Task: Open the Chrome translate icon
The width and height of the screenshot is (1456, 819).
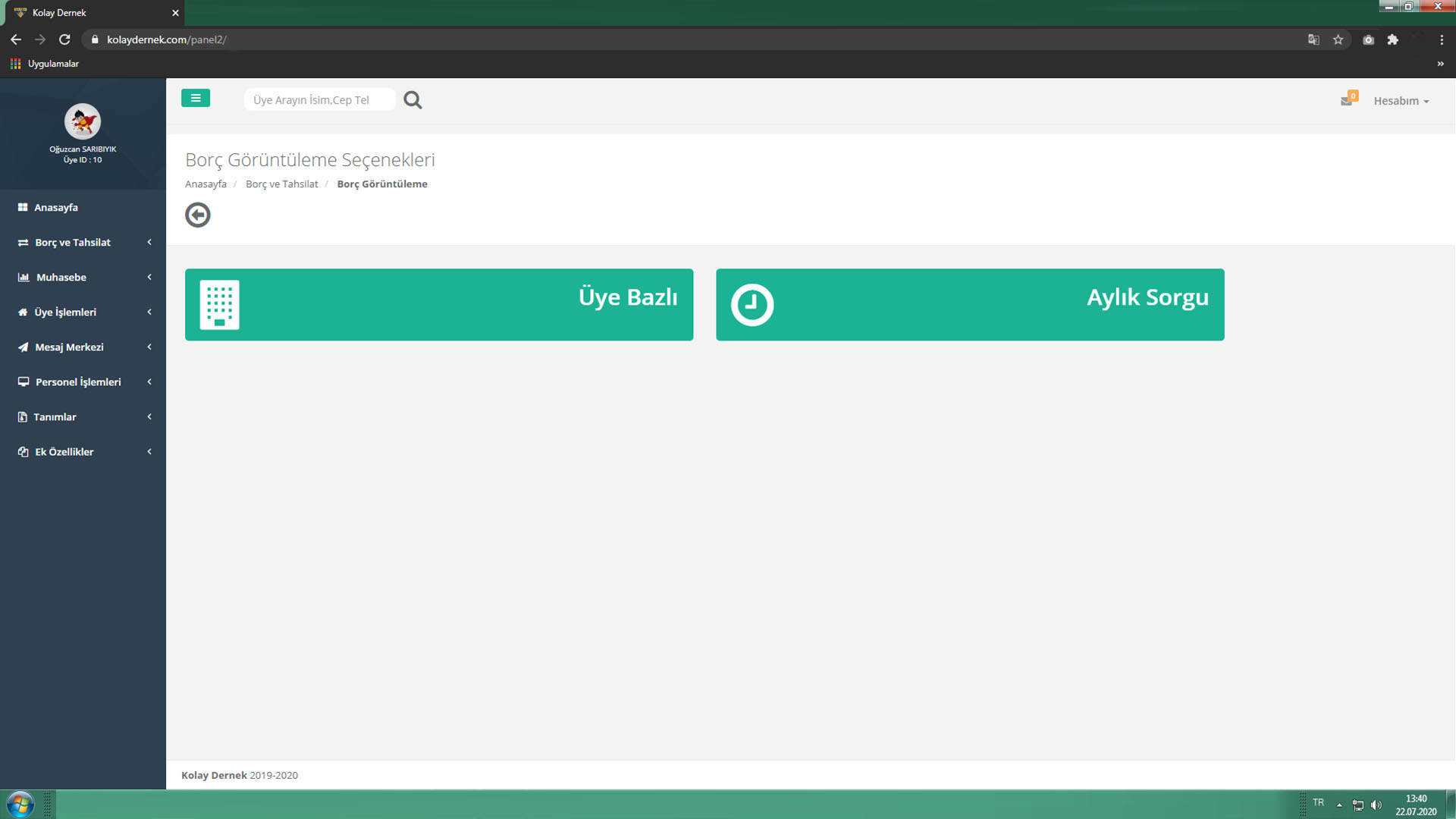Action: coord(1313,39)
